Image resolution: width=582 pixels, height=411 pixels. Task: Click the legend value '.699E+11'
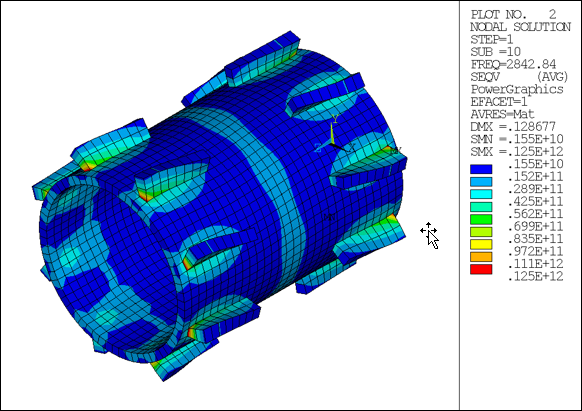535,226
